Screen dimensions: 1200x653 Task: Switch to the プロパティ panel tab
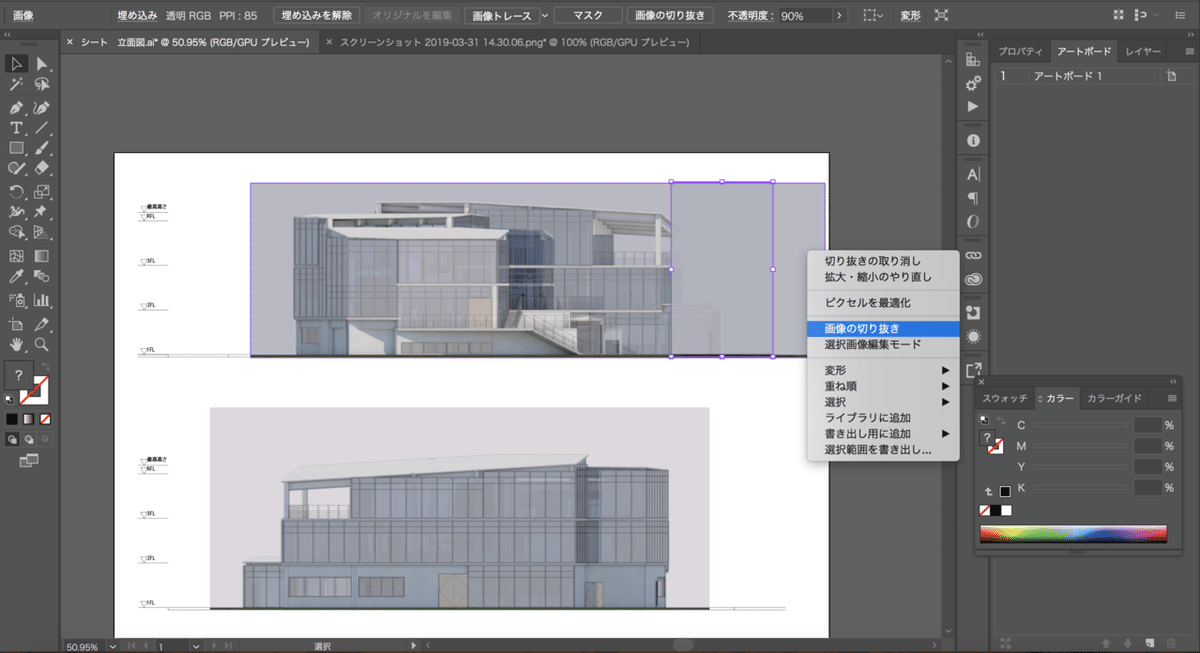pos(1020,51)
